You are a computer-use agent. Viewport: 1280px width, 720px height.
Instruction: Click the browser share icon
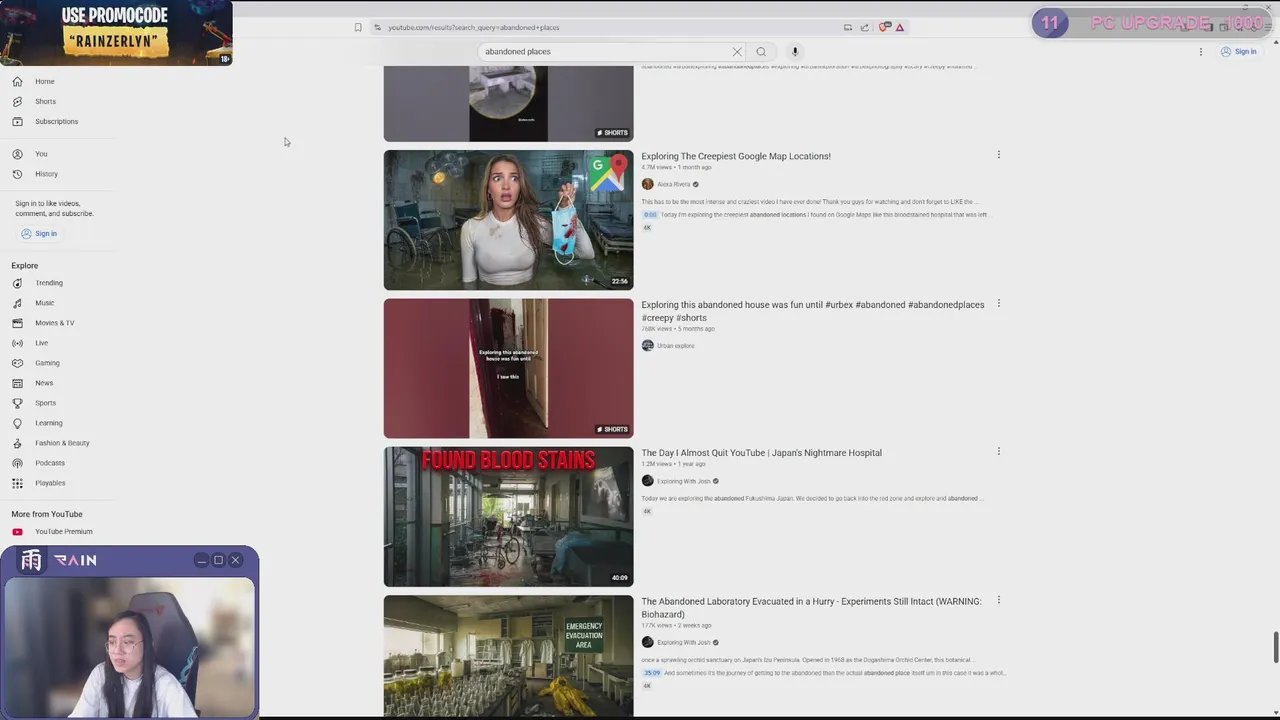point(865,28)
